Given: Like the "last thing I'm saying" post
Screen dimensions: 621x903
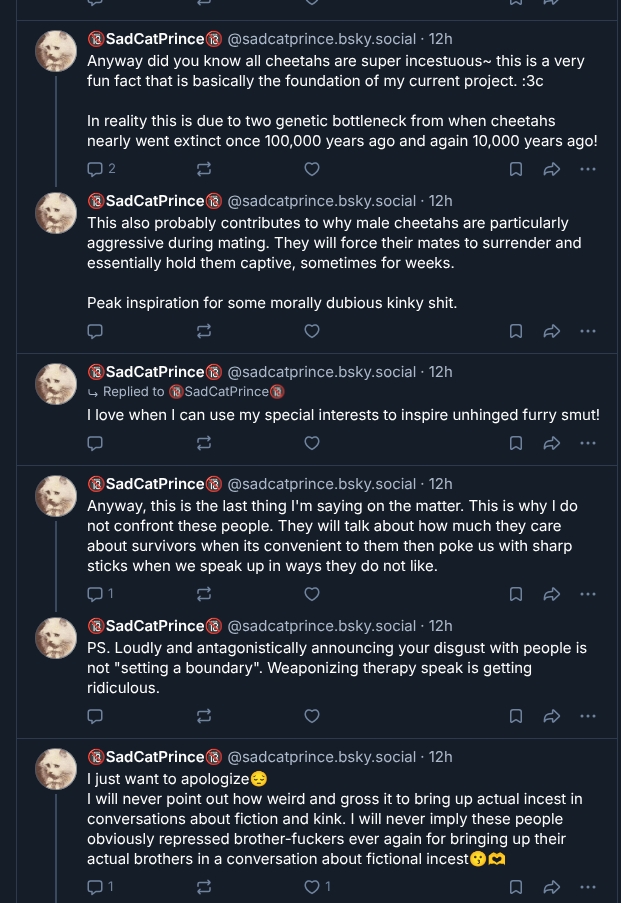Looking at the screenshot, I should [312, 594].
